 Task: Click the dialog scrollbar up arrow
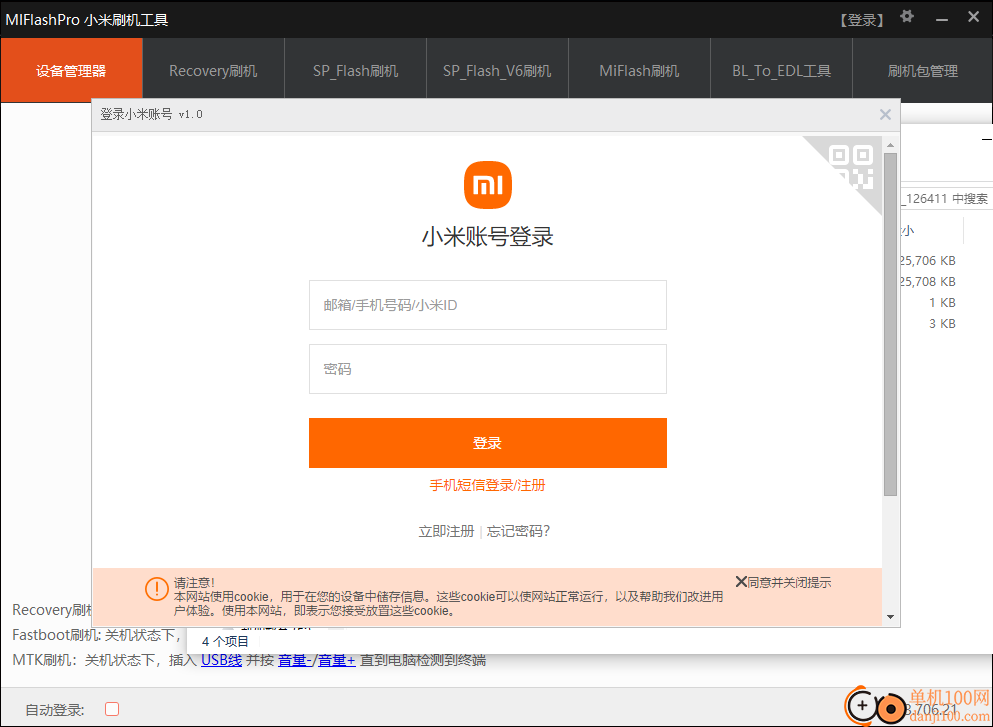coord(890,146)
